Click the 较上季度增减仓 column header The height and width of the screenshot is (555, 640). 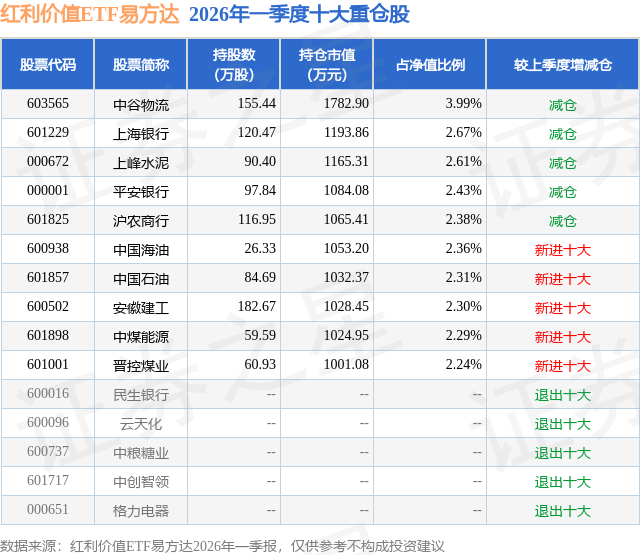point(563,64)
